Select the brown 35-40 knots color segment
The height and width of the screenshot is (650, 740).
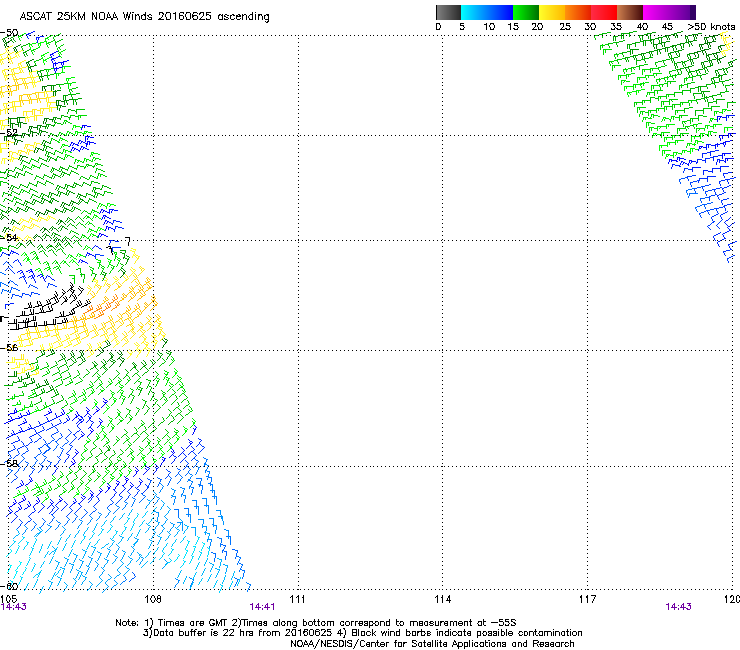(x=630, y=12)
